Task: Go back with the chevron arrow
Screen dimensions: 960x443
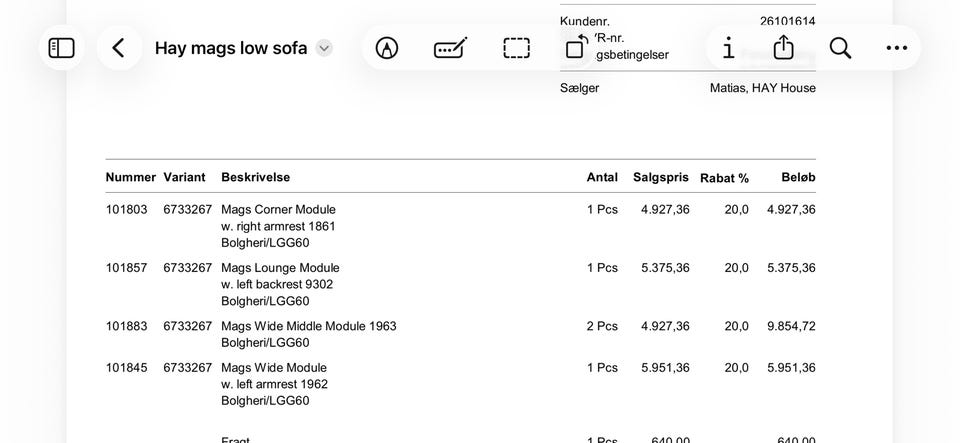Action: (x=119, y=48)
